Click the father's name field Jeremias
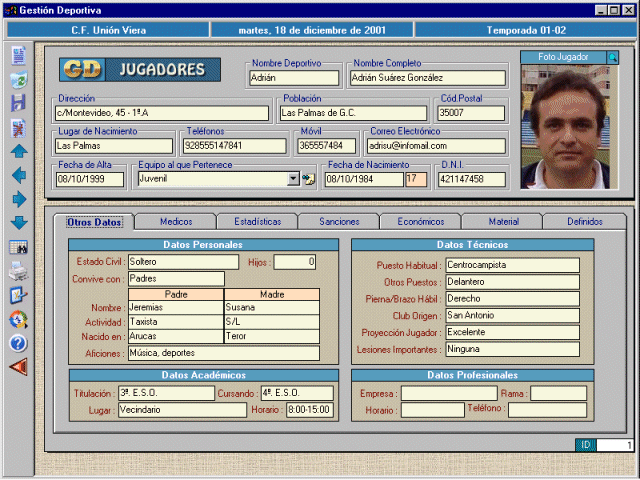640x480 pixels. tap(176, 307)
